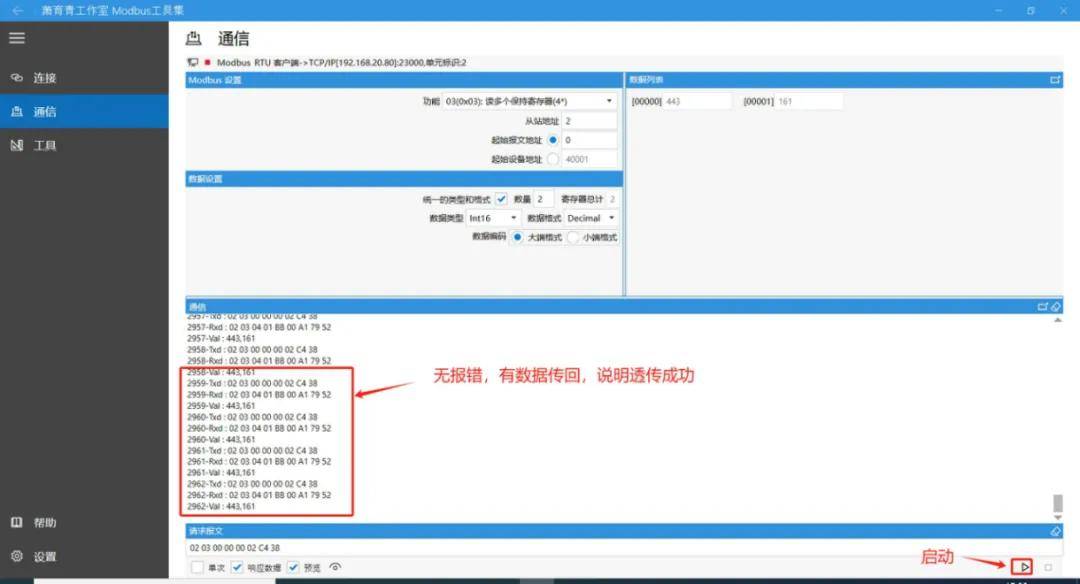The height and width of the screenshot is (584, 1080).
Task: Pop out the 数据列表 data list panel
Action: click(x=1054, y=80)
